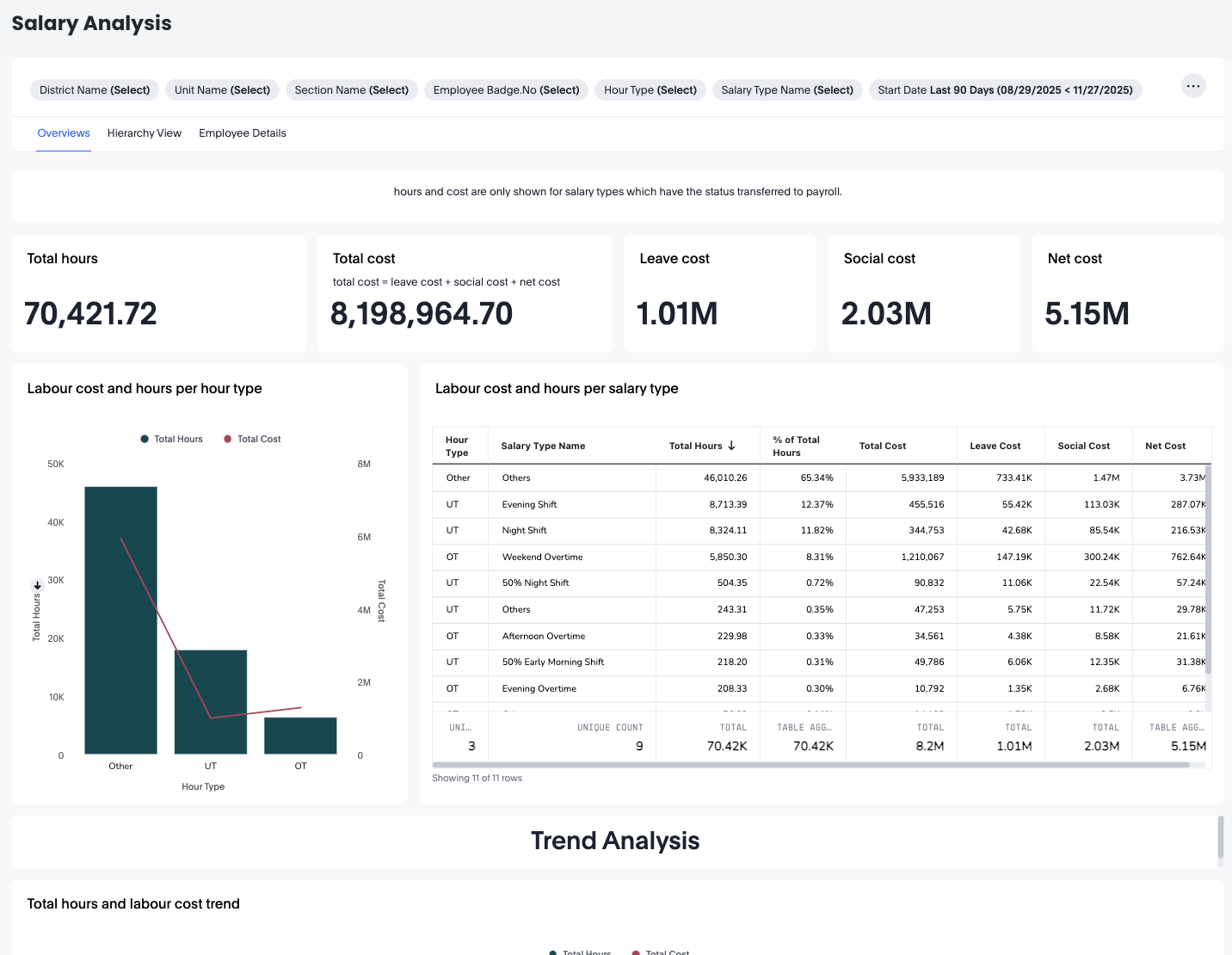Viewport: 1232px width, 955px height.
Task: Click the Total Hours sort arrow icon
Action: tap(731, 446)
